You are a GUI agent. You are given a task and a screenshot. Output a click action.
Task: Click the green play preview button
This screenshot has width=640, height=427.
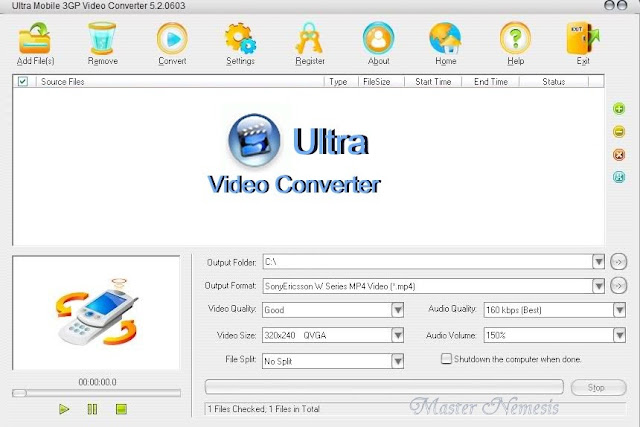click(64, 409)
